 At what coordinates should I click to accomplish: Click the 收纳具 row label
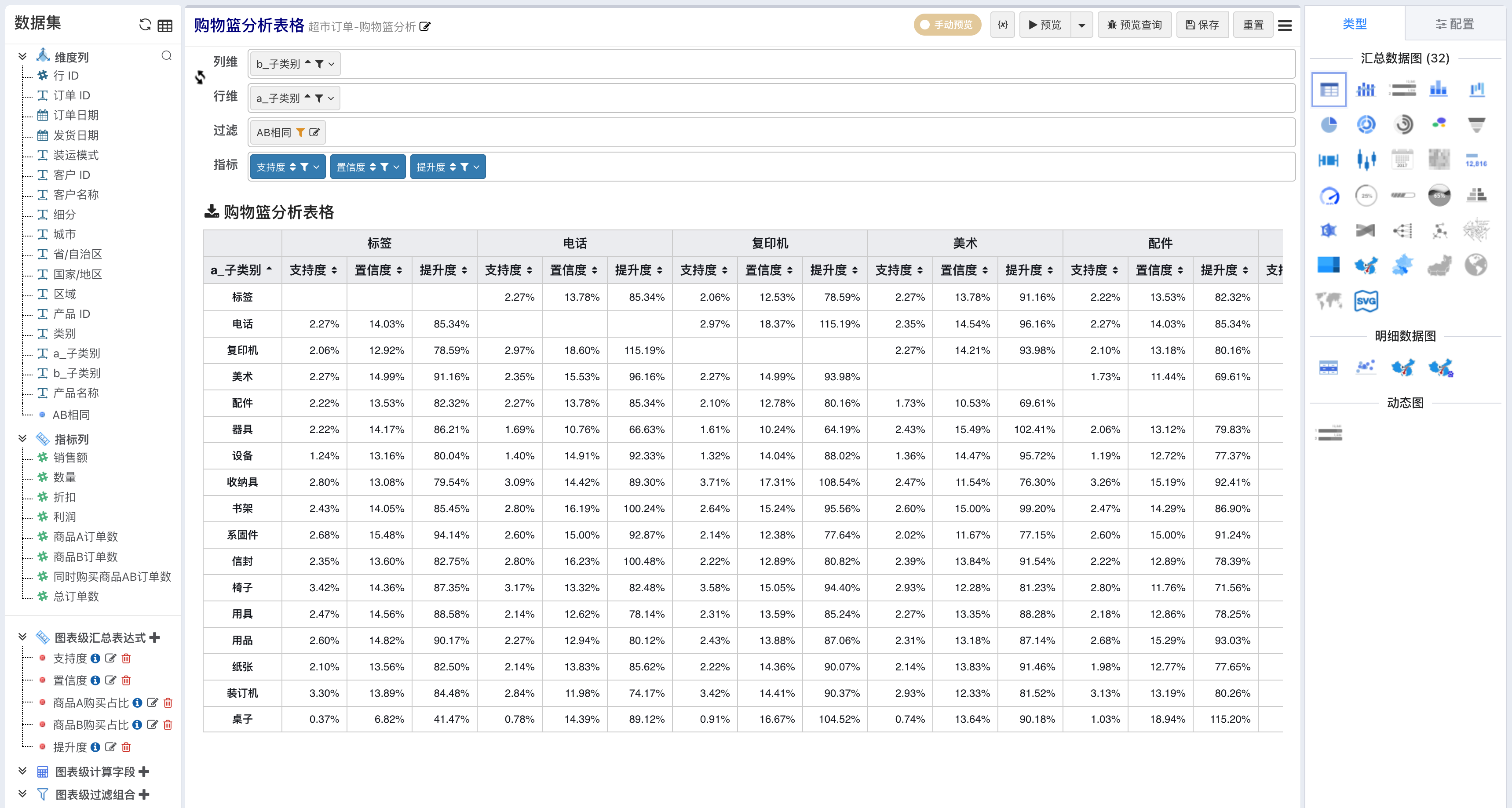pyautogui.click(x=242, y=482)
